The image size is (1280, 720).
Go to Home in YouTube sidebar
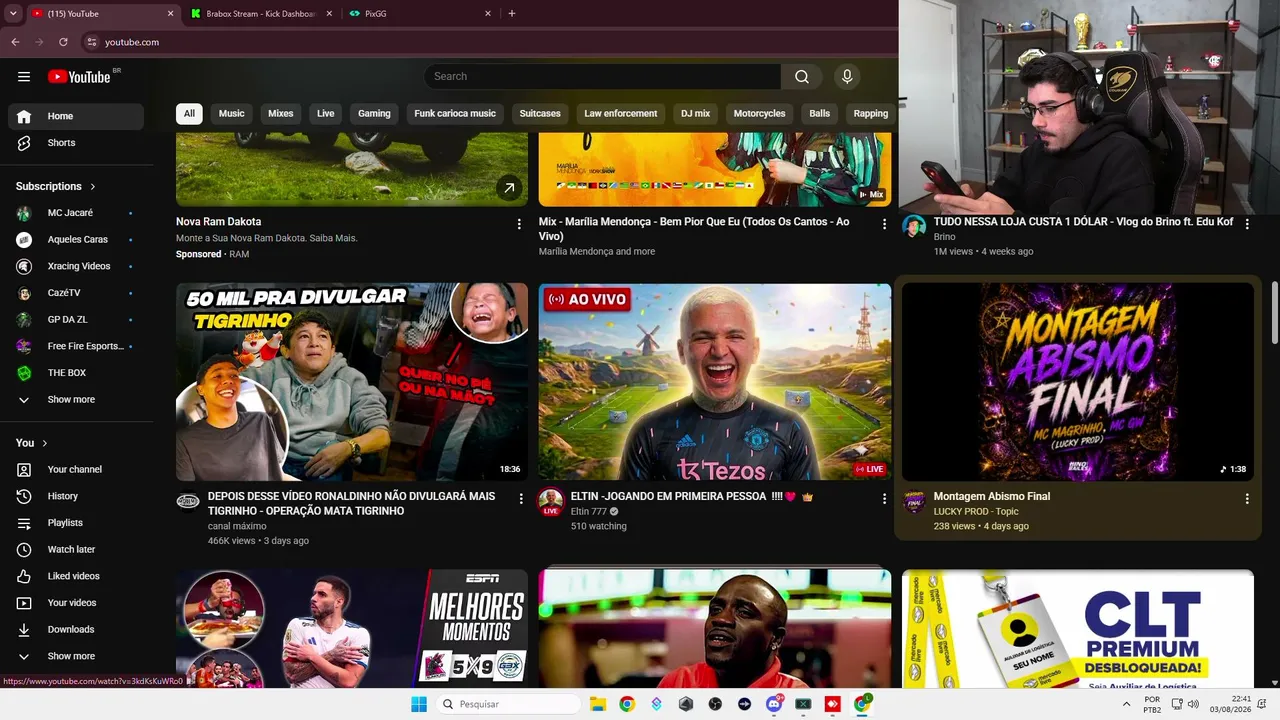point(76,117)
